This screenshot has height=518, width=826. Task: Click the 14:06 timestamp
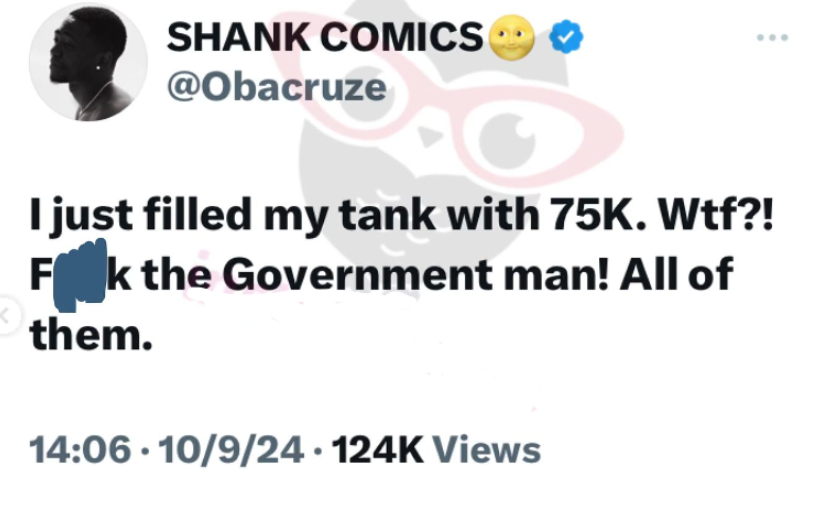[81, 449]
